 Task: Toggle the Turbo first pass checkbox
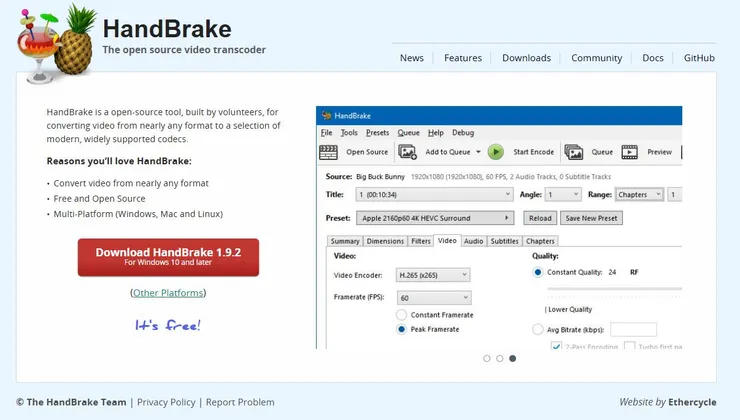(629, 346)
